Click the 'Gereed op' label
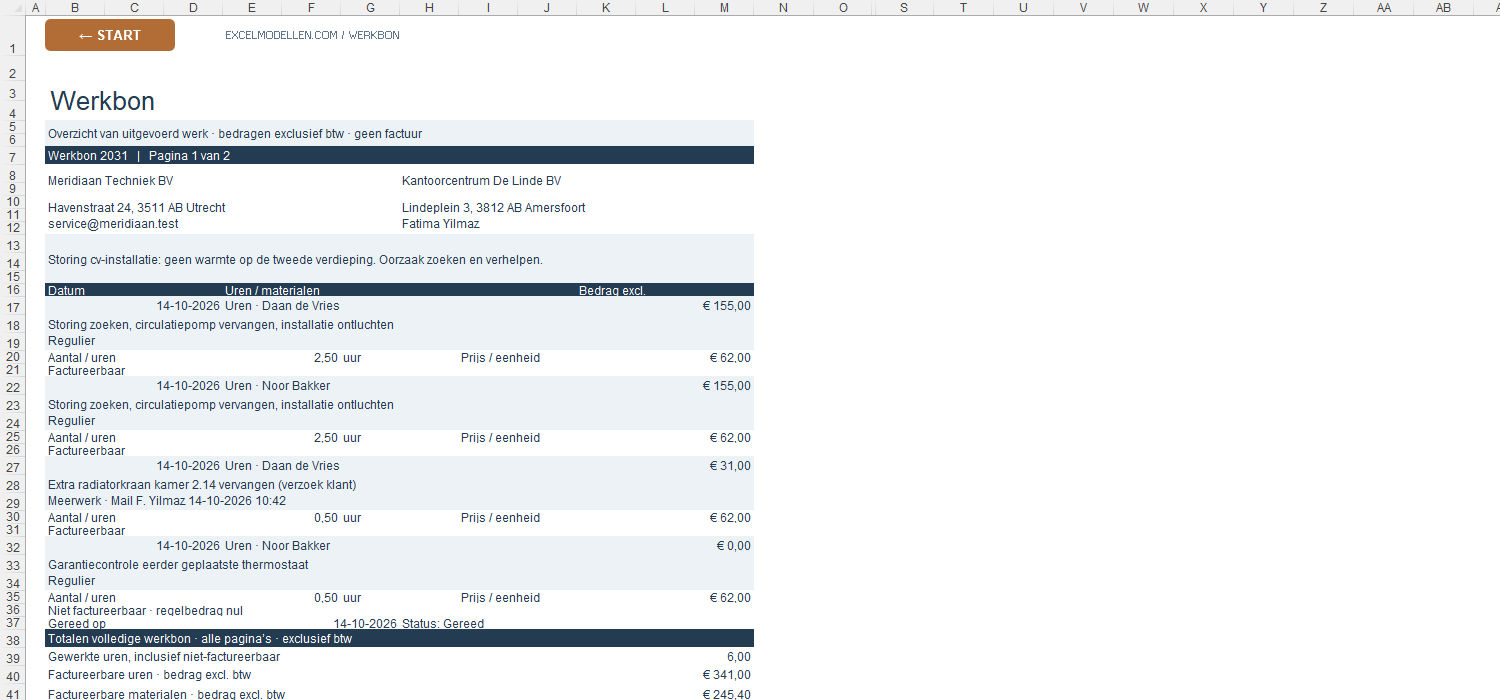Image resolution: width=1500 pixels, height=700 pixels. point(77,624)
